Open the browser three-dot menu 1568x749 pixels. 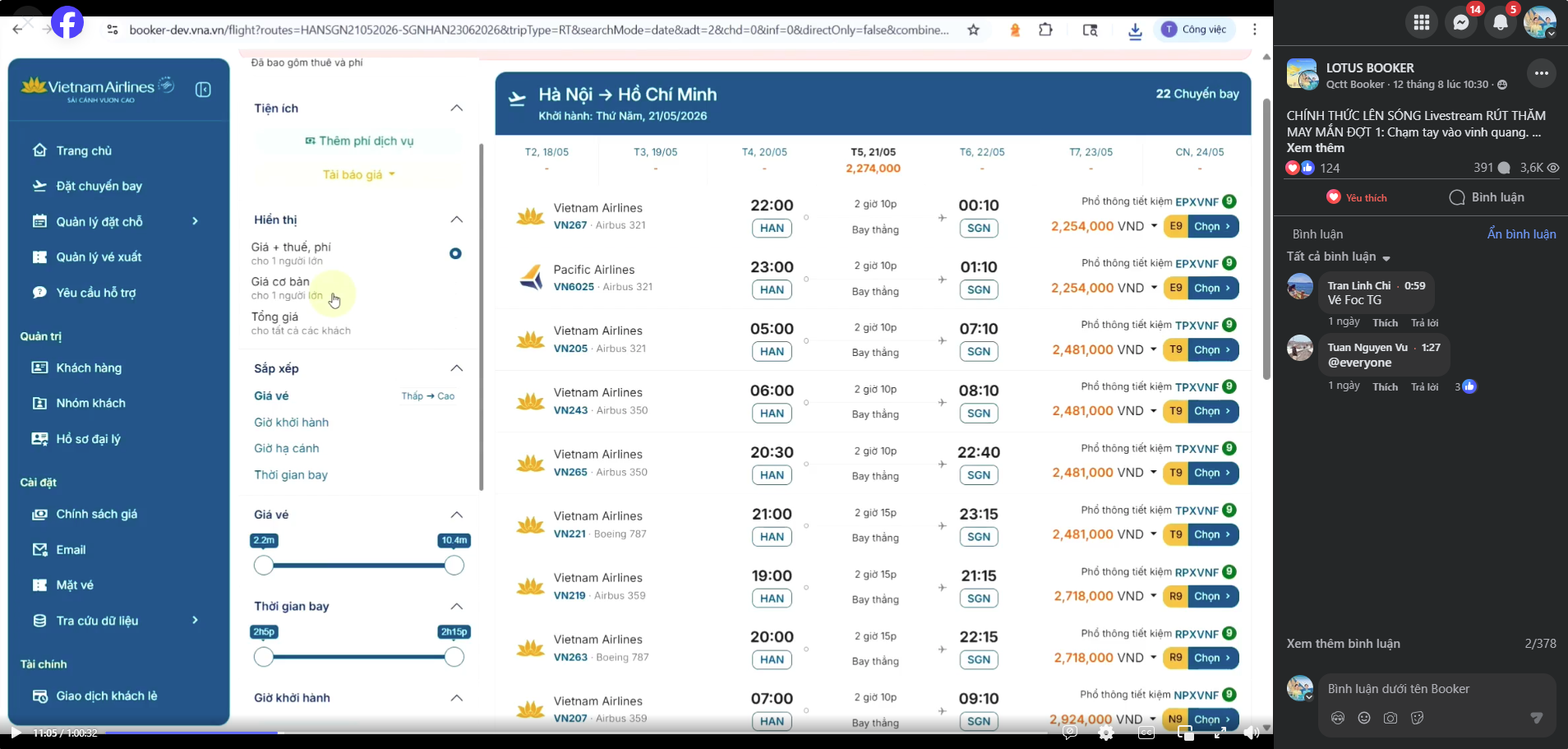tap(1255, 30)
